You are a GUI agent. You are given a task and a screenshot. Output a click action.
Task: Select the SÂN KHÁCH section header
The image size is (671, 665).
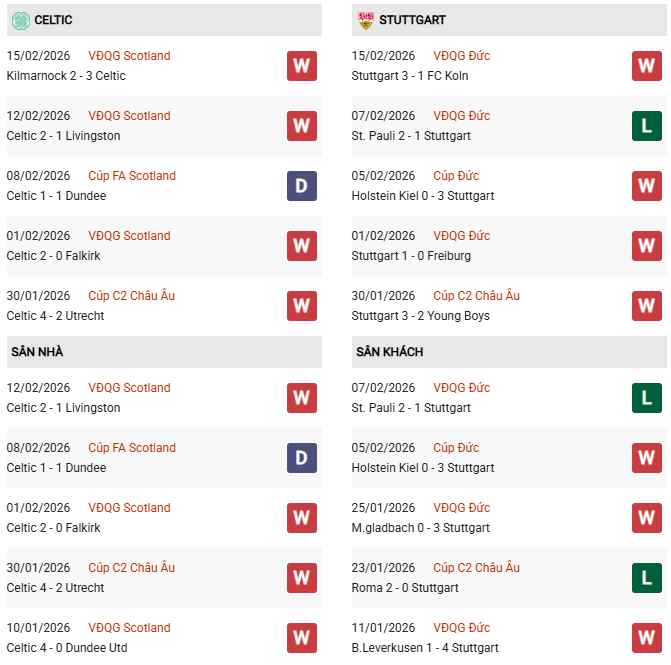[389, 352]
